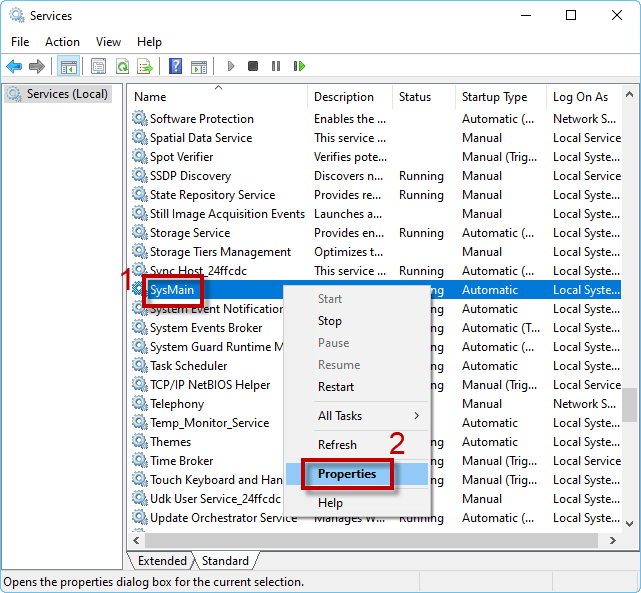
Task: Open the Properties toolbar icon
Action: (99, 66)
